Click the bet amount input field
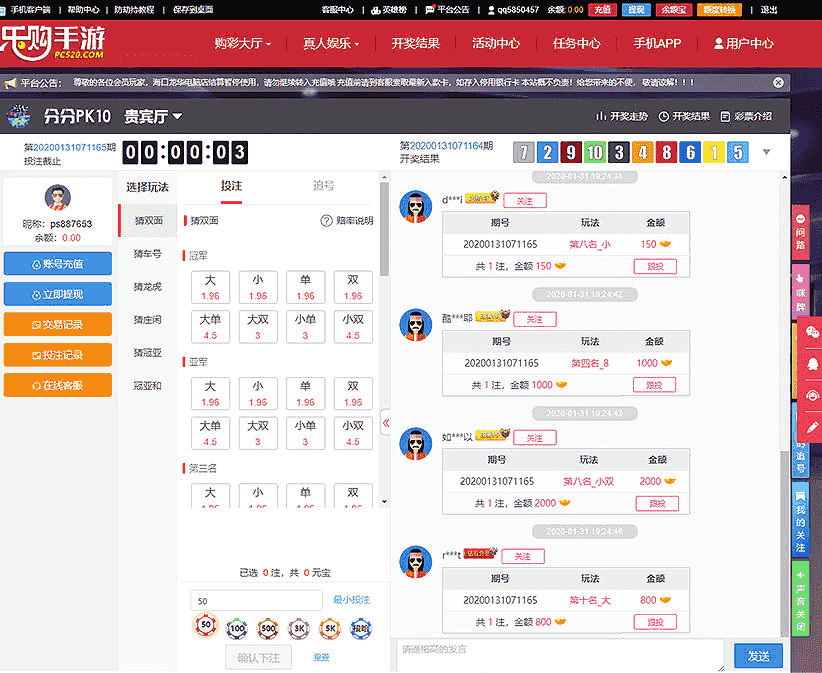Image resolution: width=822 pixels, height=673 pixels. (258, 600)
